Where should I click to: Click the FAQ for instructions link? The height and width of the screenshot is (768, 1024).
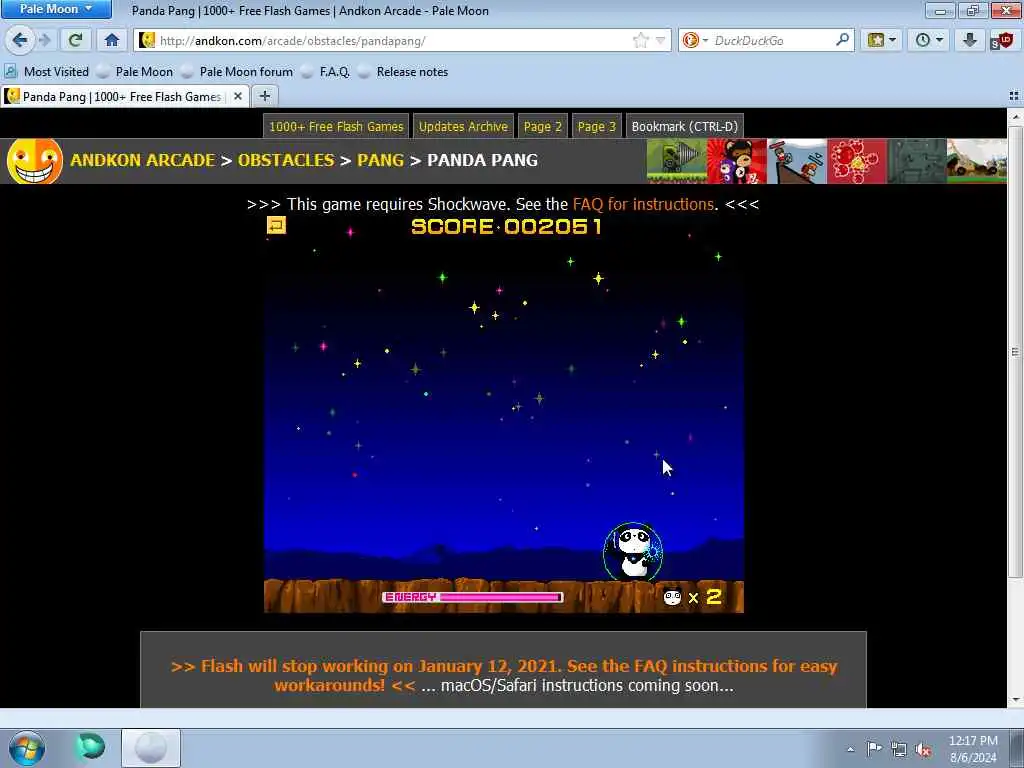(643, 204)
